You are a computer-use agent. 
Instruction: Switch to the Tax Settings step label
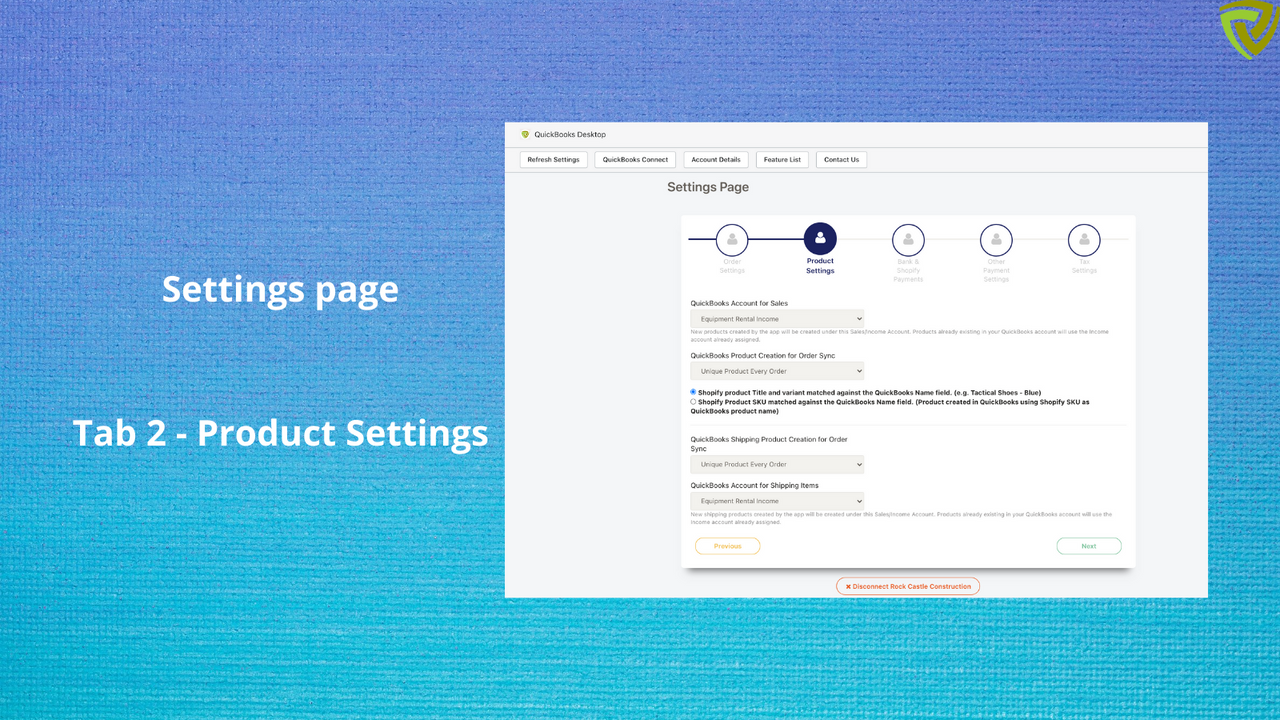(x=1084, y=266)
